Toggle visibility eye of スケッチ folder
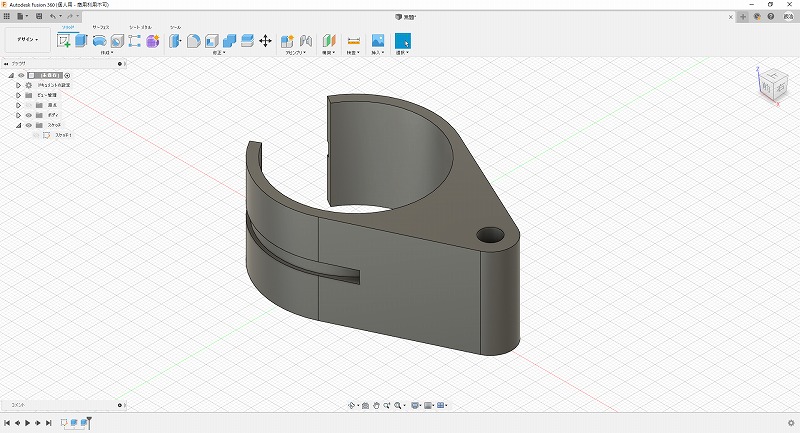The width and height of the screenshot is (800, 433). [28, 125]
